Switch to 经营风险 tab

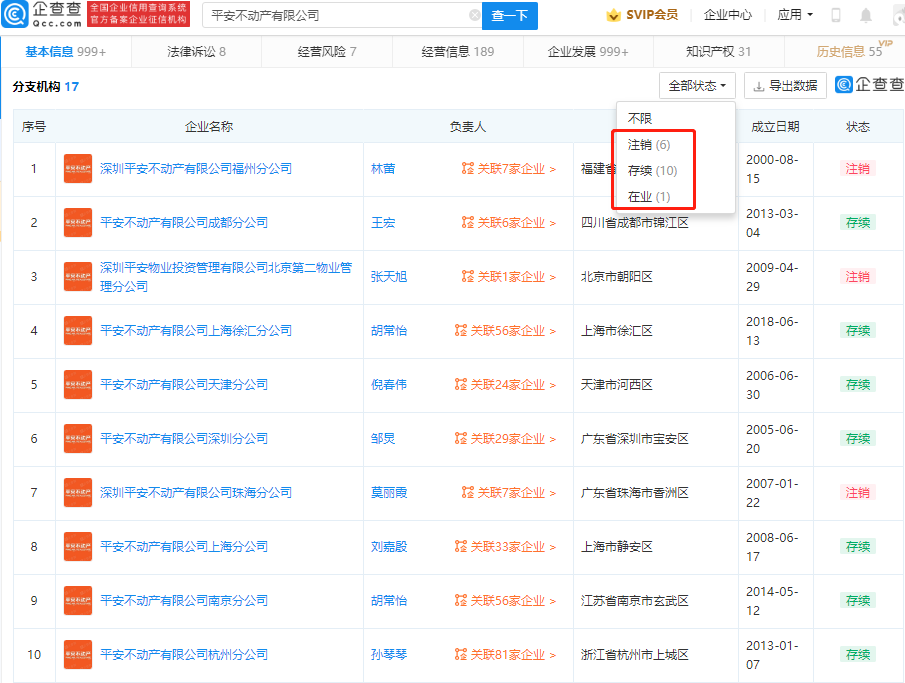tap(327, 52)
